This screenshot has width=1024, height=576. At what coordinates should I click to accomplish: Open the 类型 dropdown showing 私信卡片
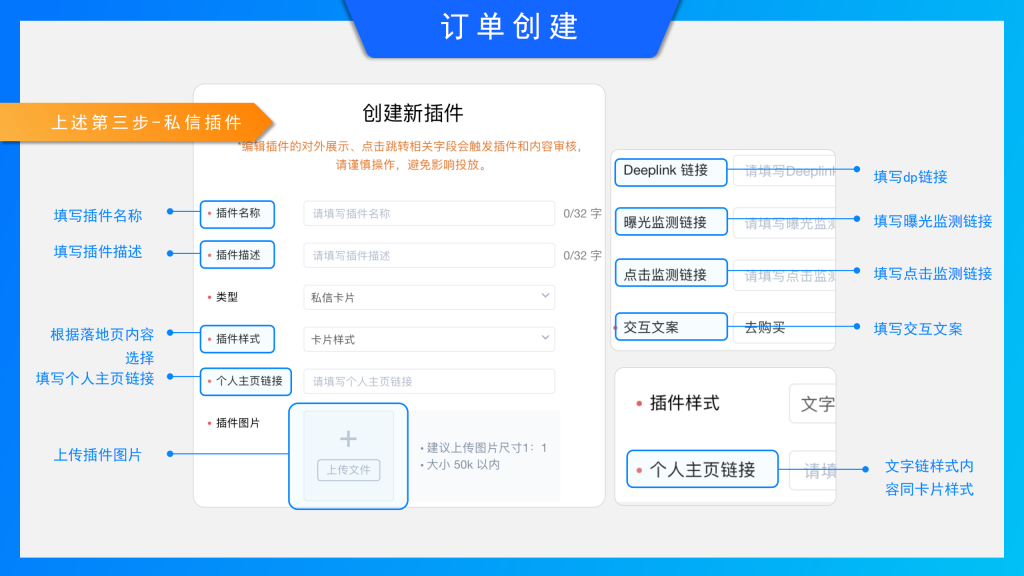pyautogui.click(x=429, y=297)
